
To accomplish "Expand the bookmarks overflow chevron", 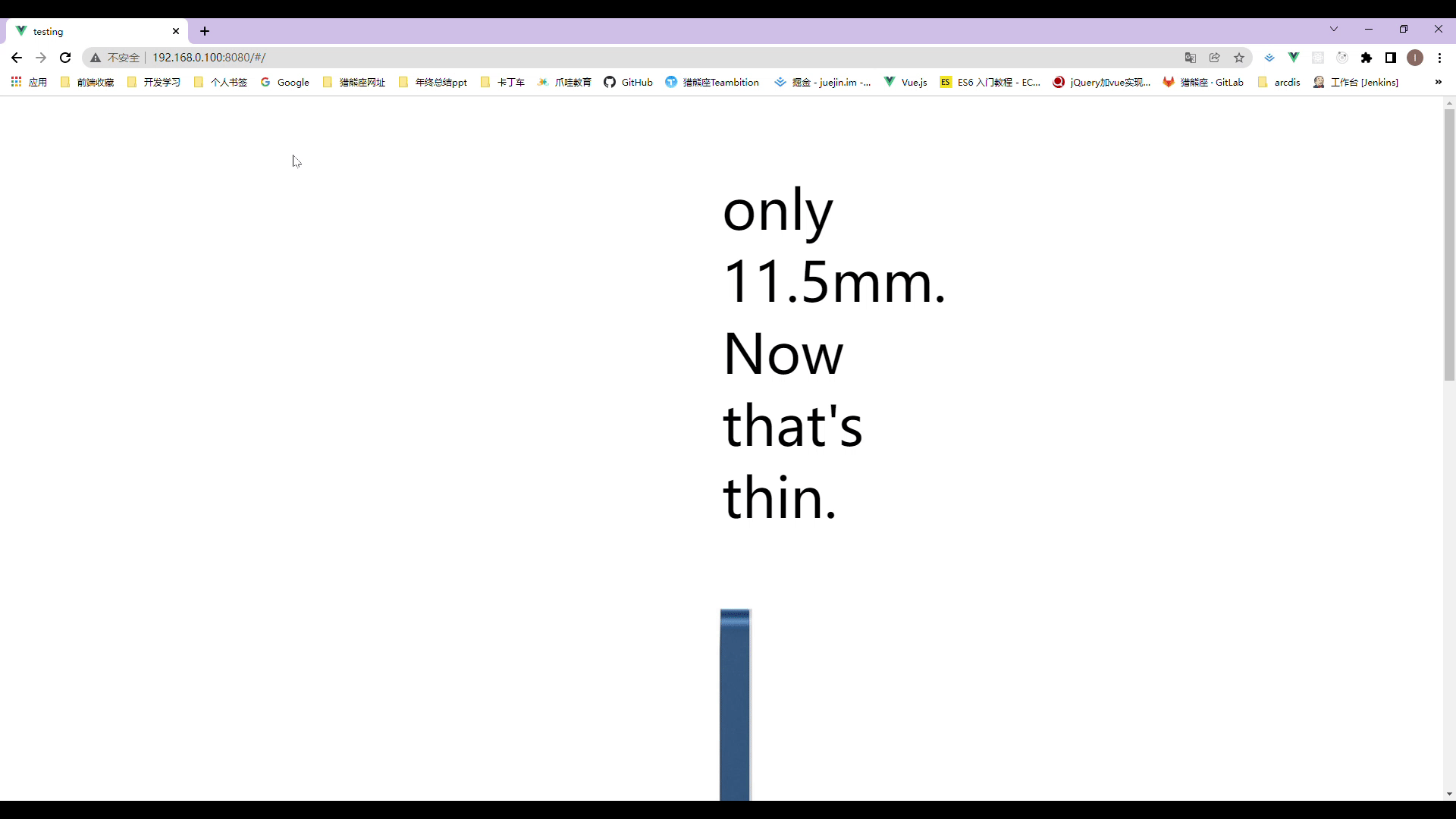I will [1439, 82].
